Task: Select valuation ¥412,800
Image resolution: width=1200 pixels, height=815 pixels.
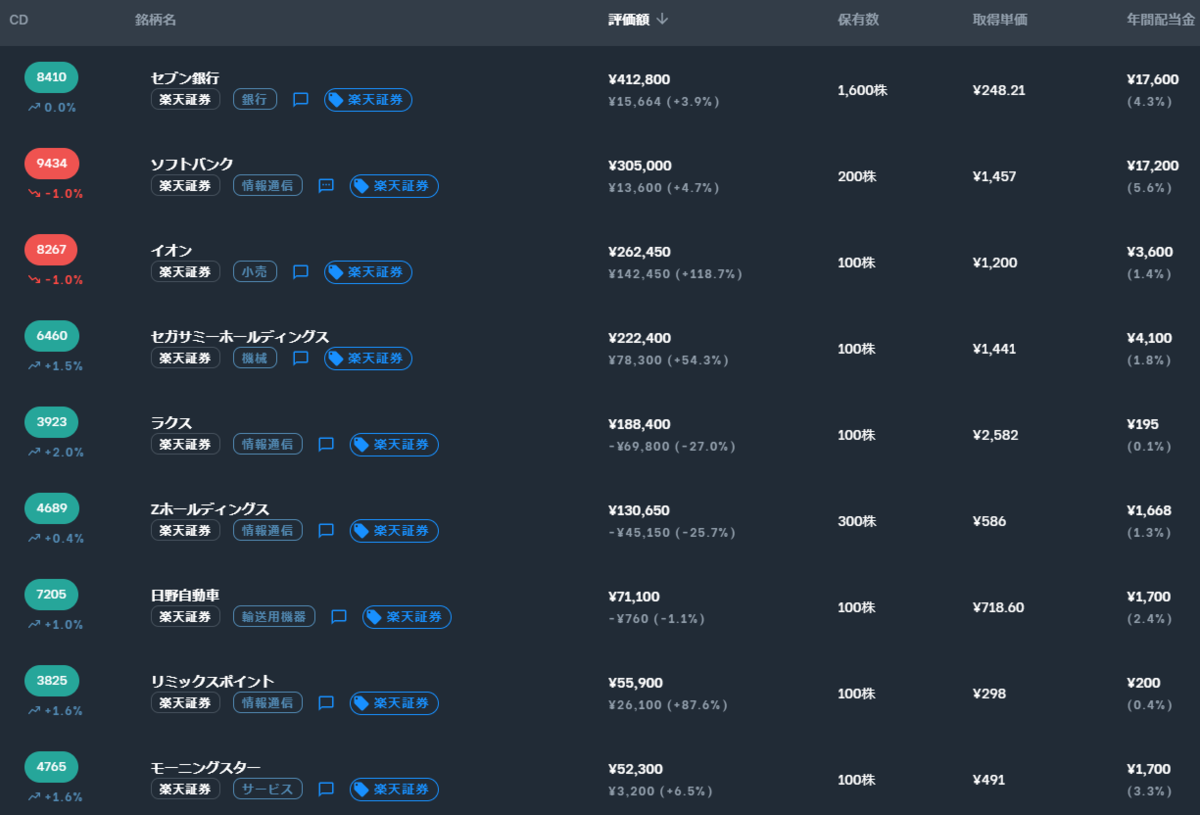Action: point(639,79)
